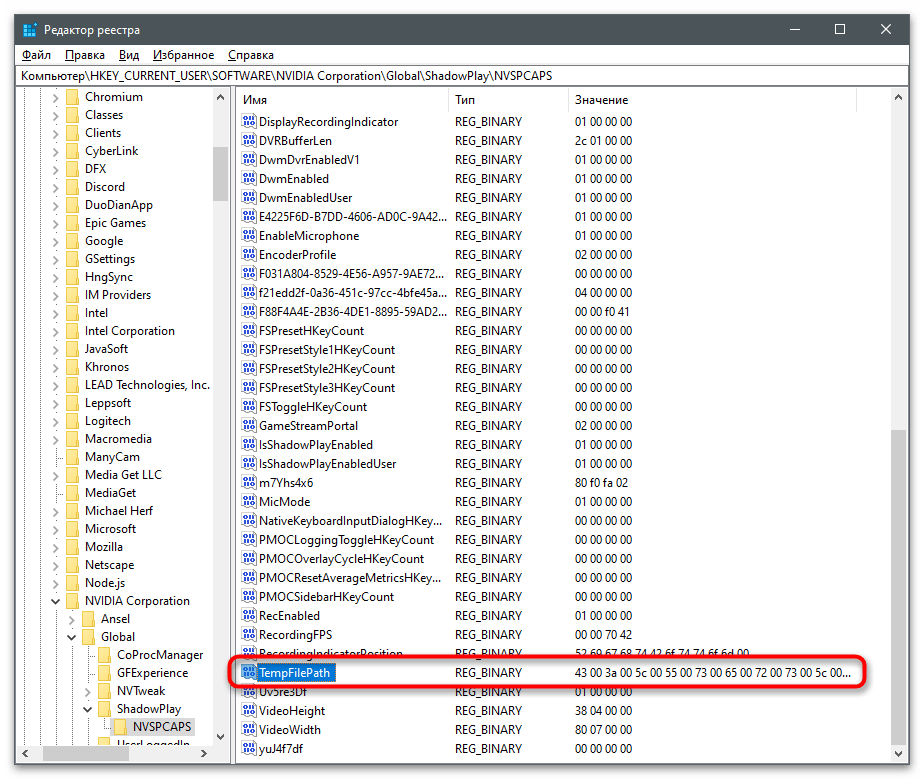
Task: Click the icon beside MicMode value
Action: (x=249, y=501)
